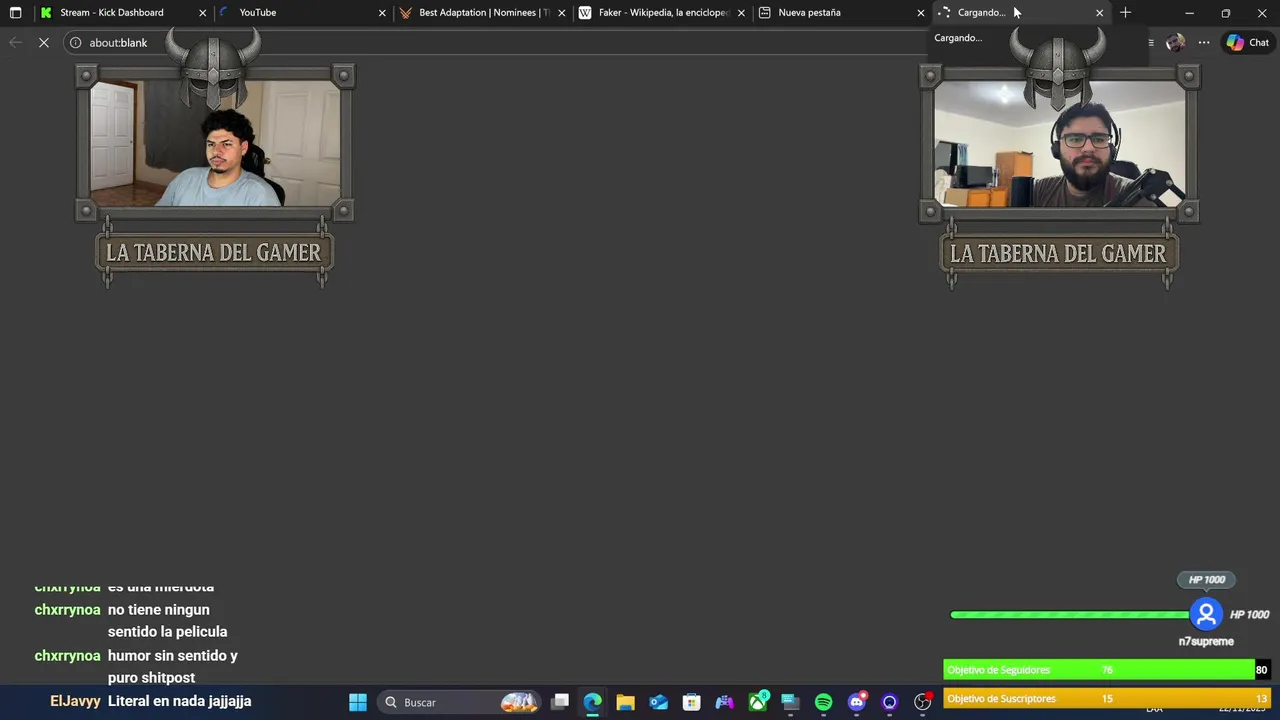Open the Windows Start menu
The image size is (1280, 720).
(358, 702)
